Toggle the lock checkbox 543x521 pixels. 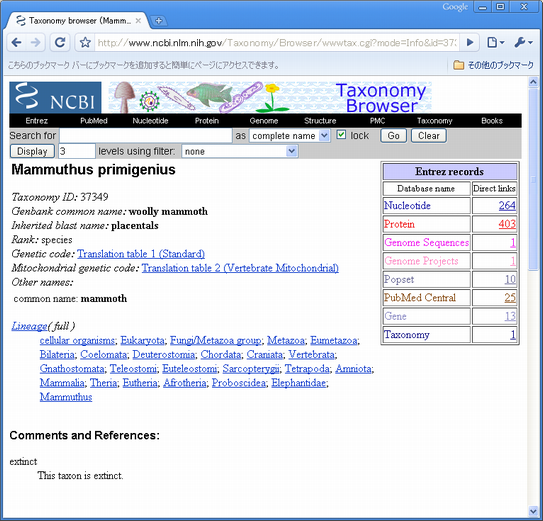pos(341,135)
